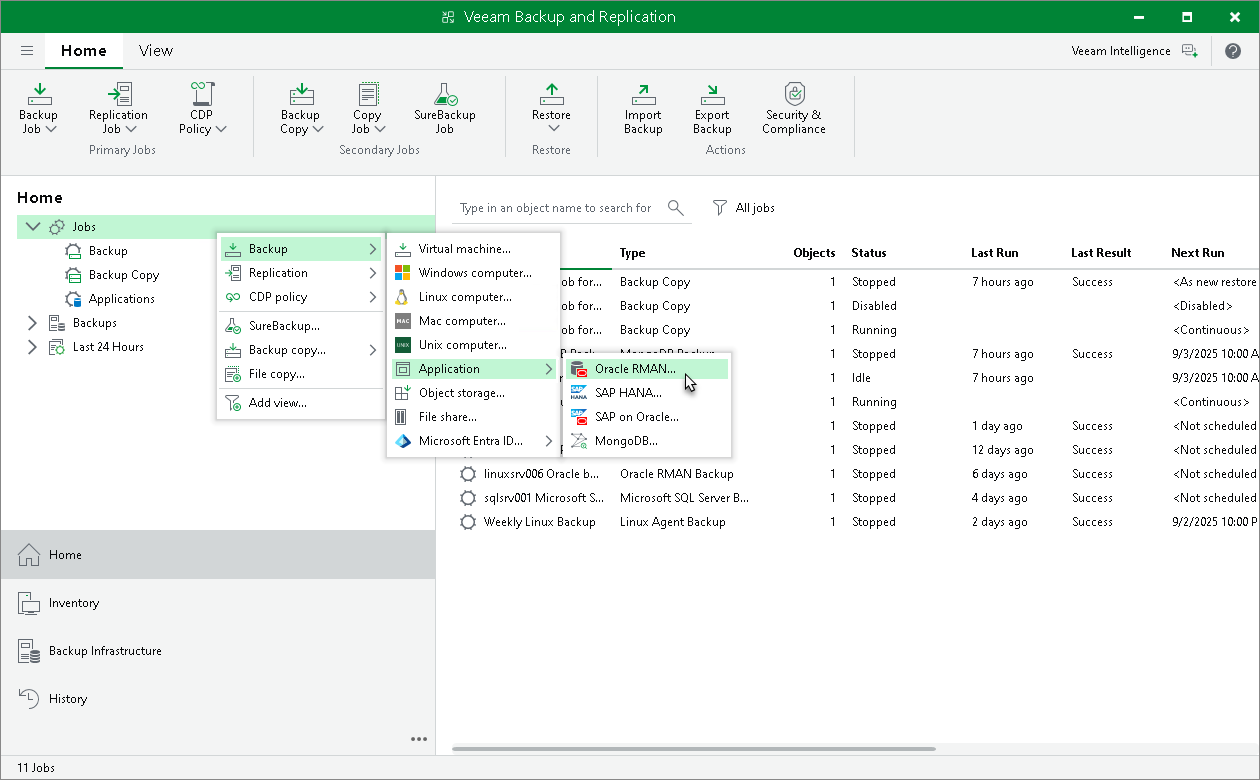The image size is (1260, 780).
Task: Click the Backups node icon in tree
Action: click(x=57, y=323)
